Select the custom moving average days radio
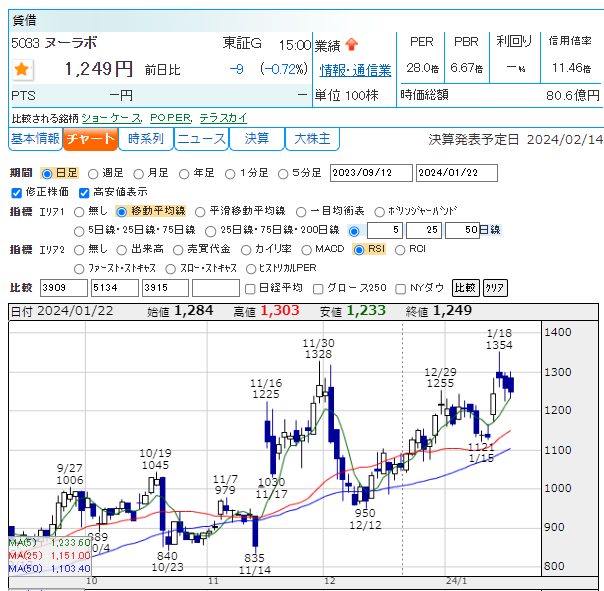 [x=354, y=231]
